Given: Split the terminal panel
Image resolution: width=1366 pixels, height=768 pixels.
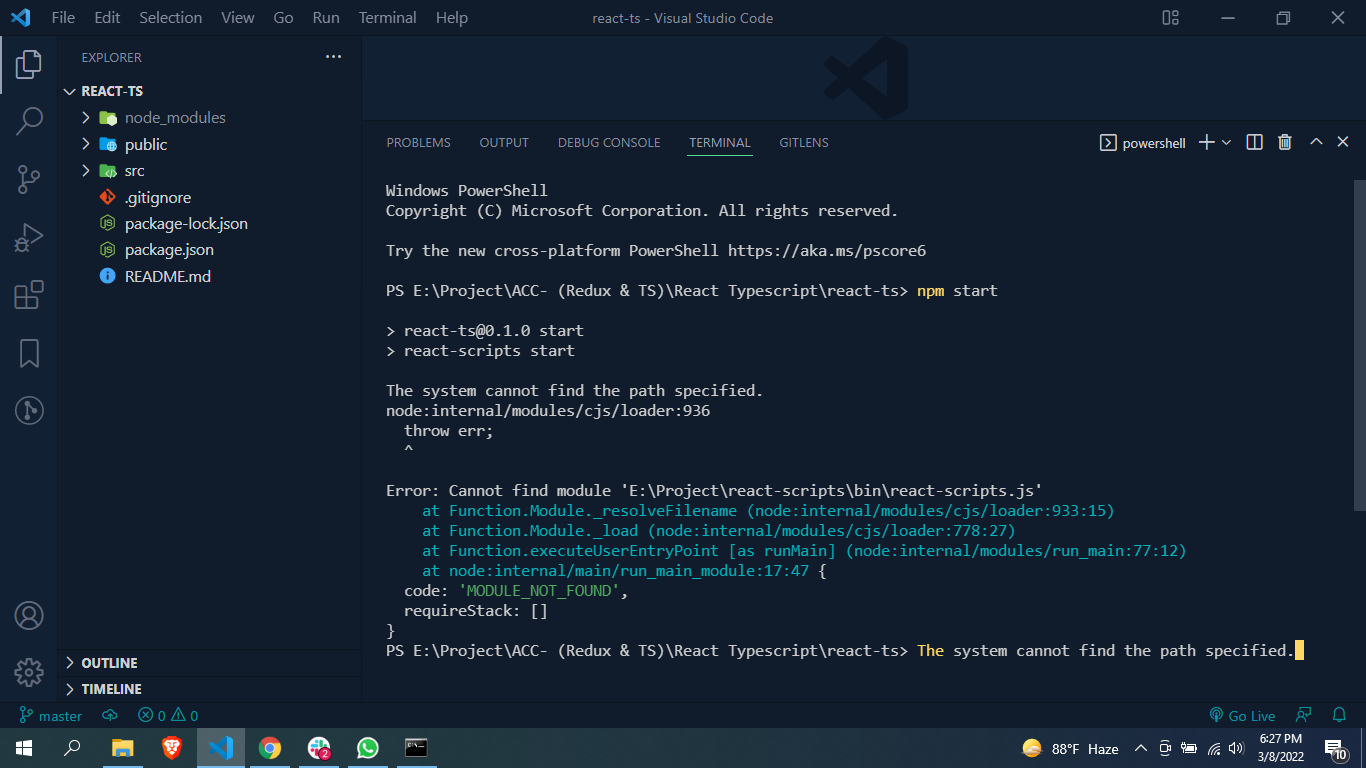Looking at the screenshot, I should pyautogui.click(x=1254, y=143).
